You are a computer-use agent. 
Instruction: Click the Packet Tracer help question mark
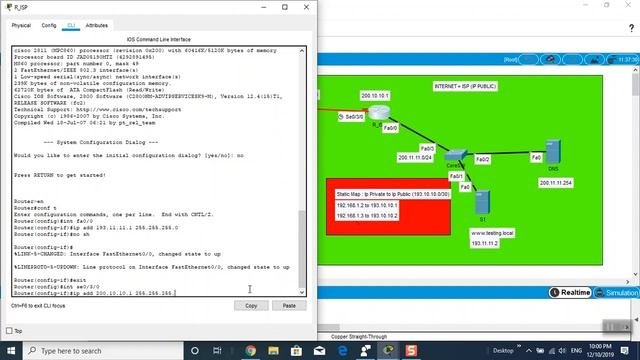(x=631, y=28)
